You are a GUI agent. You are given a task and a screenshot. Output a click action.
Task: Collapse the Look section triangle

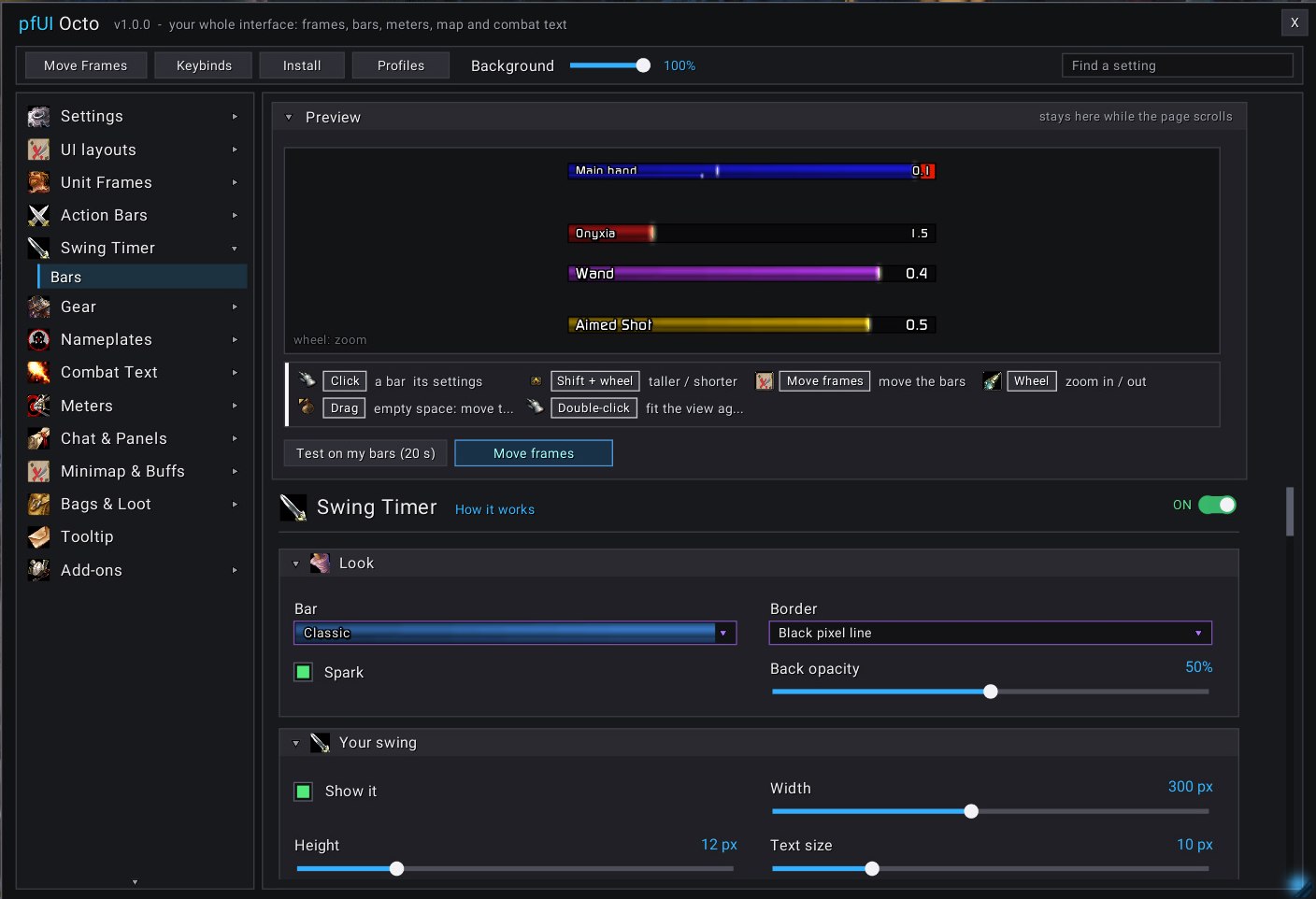pyautogui.click(x=295, y=564)
